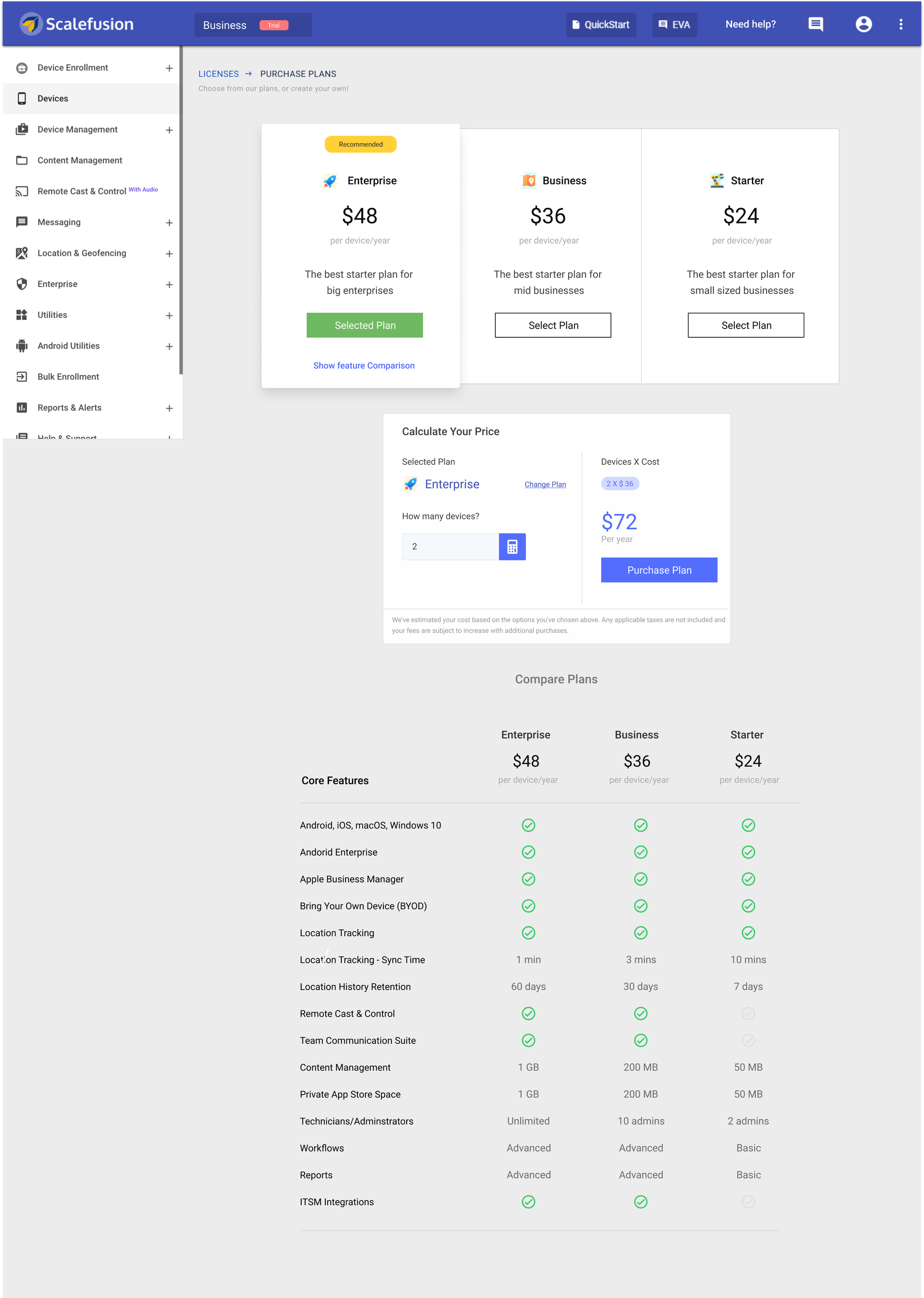Click the Unlimited technicians value

528,1121
